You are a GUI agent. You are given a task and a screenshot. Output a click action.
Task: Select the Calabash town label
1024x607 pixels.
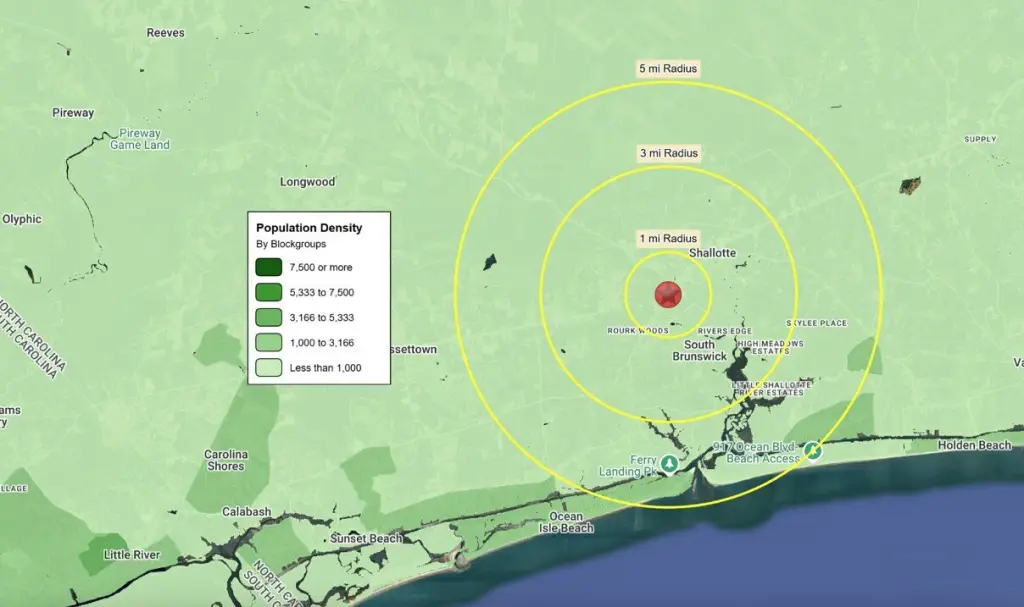coord(246,512)
